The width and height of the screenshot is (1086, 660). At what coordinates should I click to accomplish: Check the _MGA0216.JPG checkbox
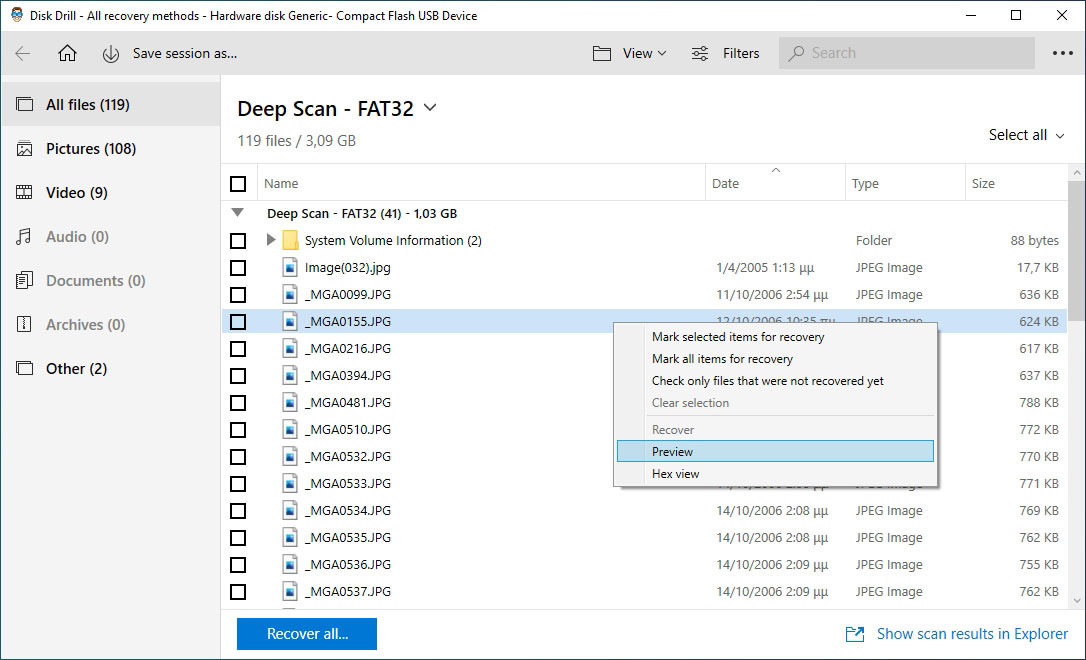coord(238,348)
